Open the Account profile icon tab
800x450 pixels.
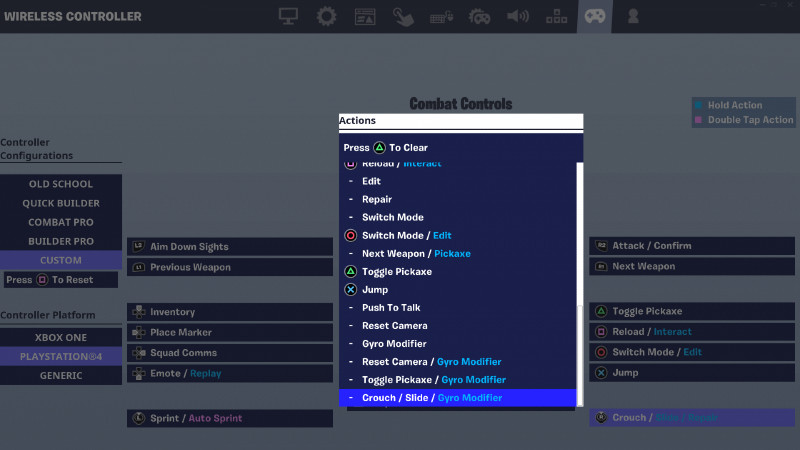click(632, 17)
